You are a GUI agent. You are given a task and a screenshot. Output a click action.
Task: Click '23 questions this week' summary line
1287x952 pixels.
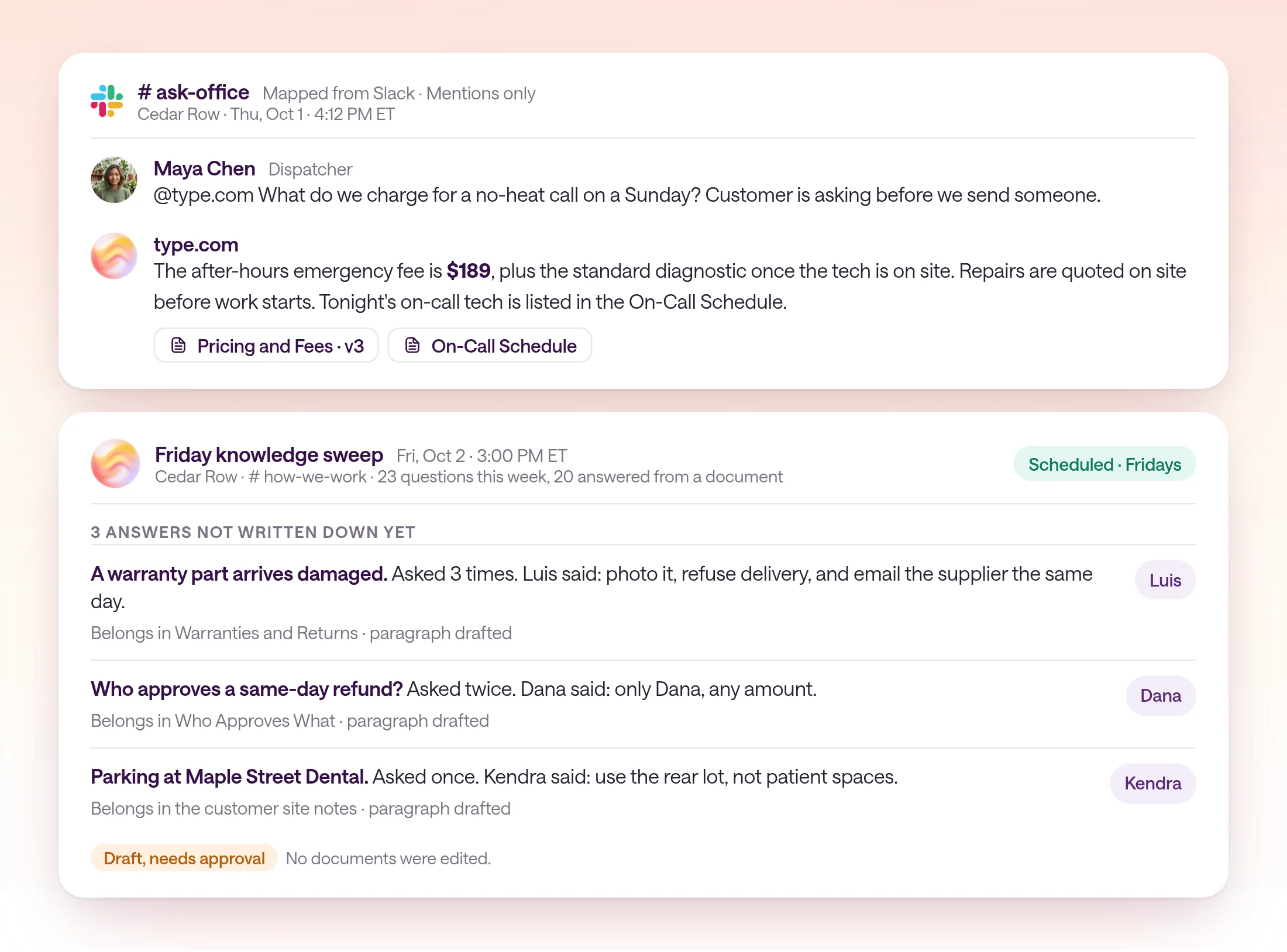click(x=469, y=477)
